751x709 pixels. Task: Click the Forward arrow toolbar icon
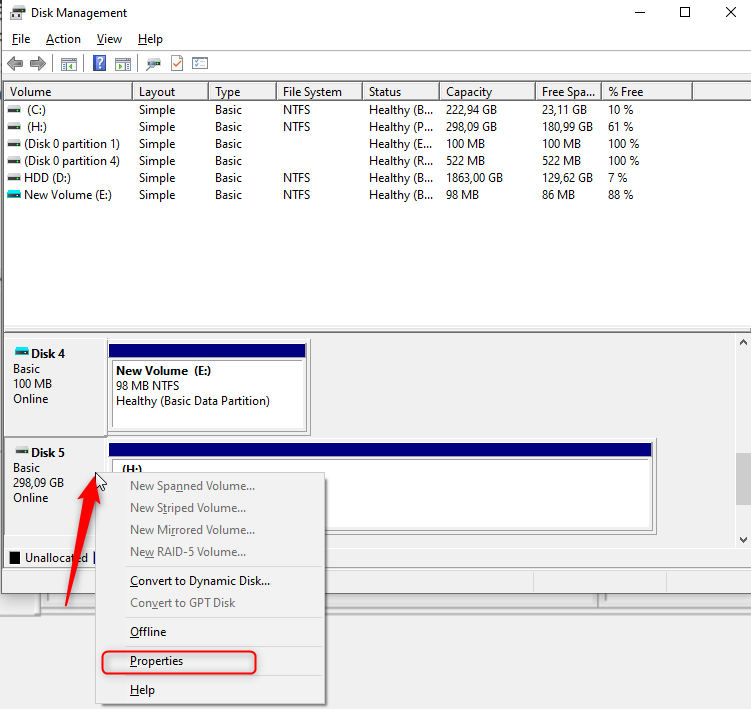tap(38, 63)
